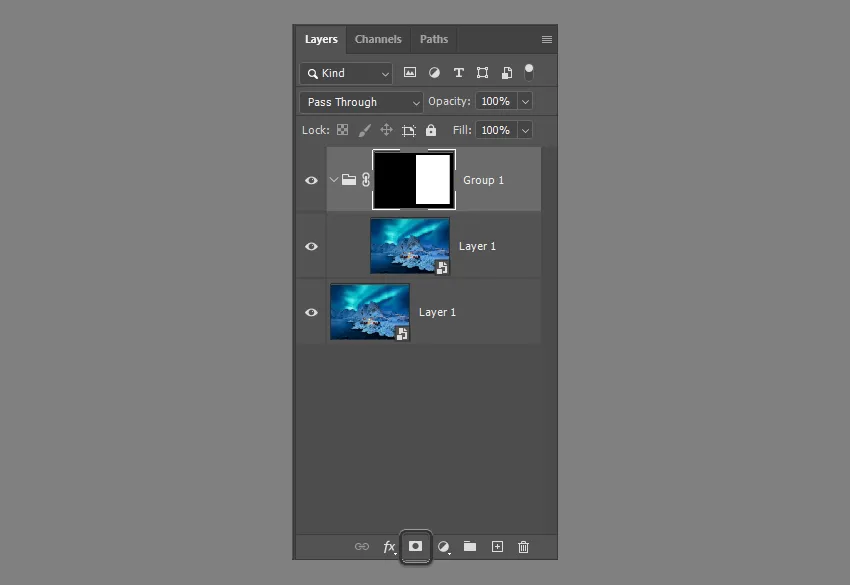This screenshot has height=585, width=850.
Task: Click the Create new layer icon
Action: [x=497, y=547]
